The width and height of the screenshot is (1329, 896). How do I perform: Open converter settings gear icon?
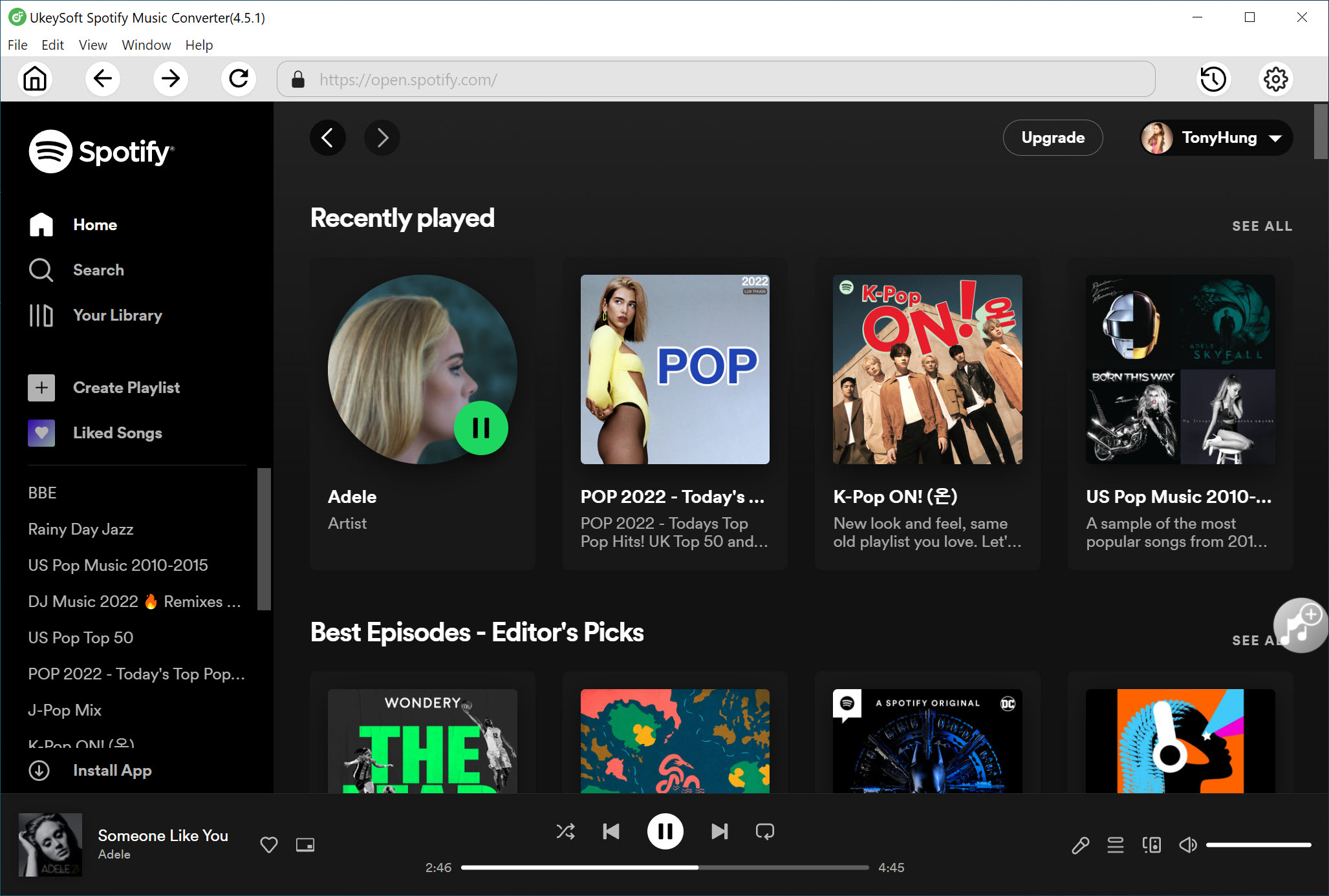pyautogui.click(x=1275, y=79)
